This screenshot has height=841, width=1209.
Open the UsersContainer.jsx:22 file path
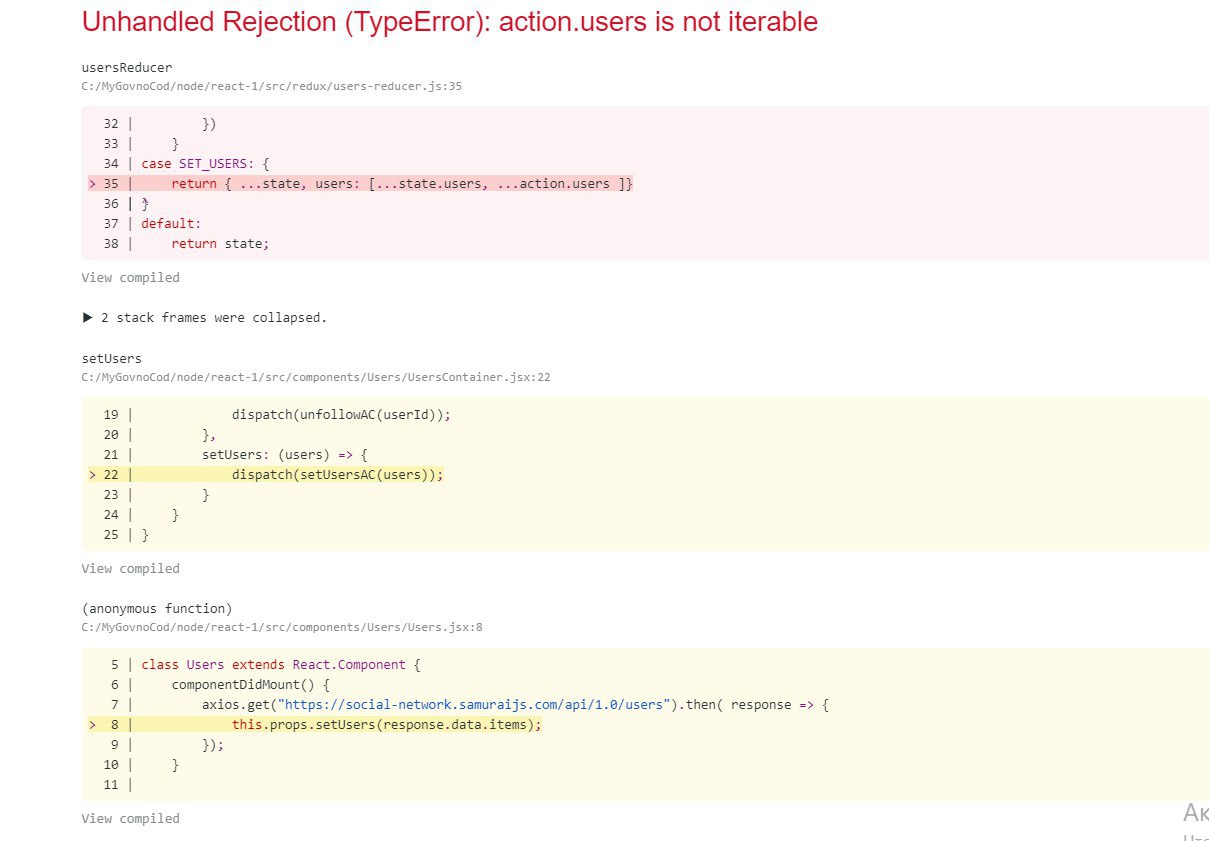[316, 378]
